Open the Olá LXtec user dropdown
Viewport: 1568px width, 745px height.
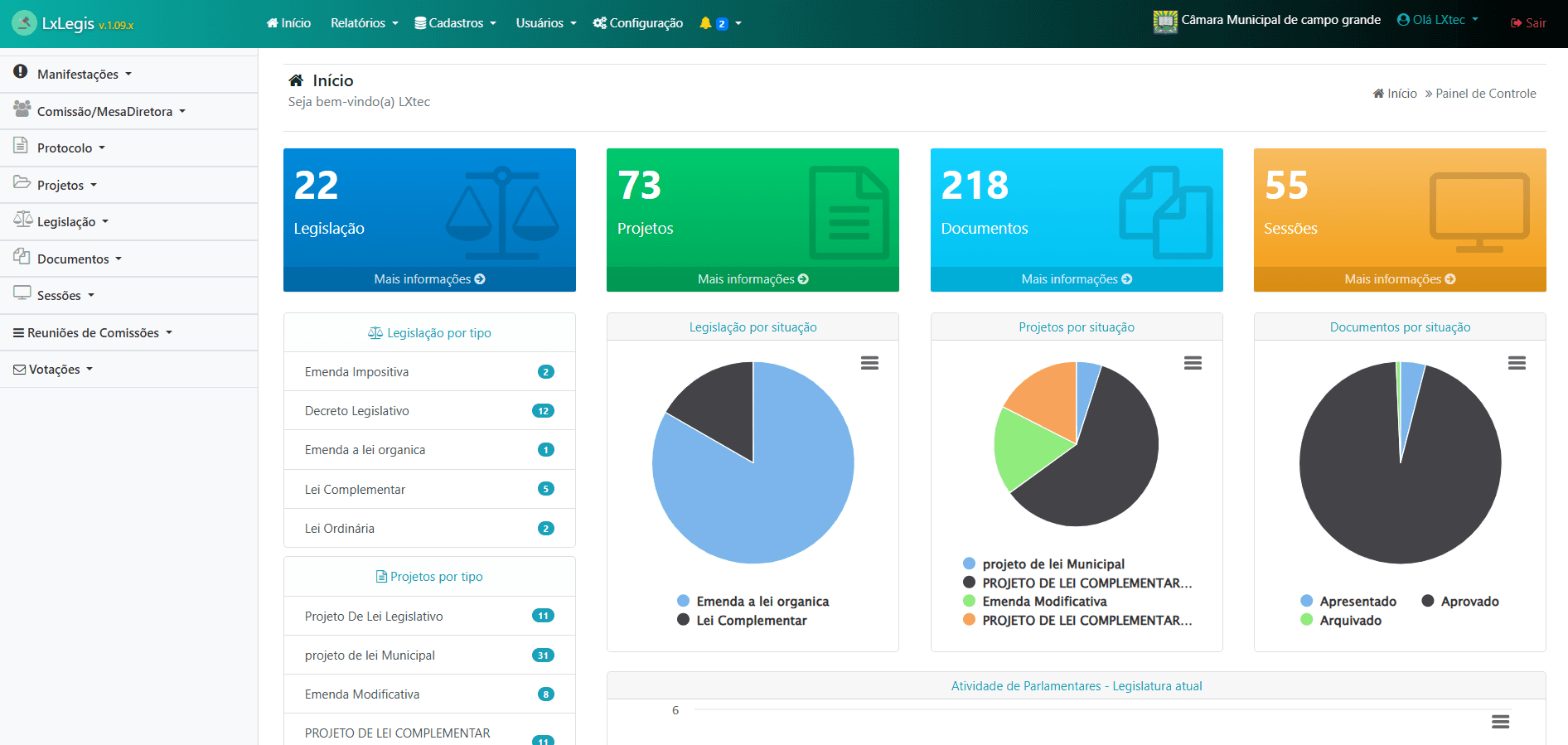pyautogui.click(x=1438, y=20)
